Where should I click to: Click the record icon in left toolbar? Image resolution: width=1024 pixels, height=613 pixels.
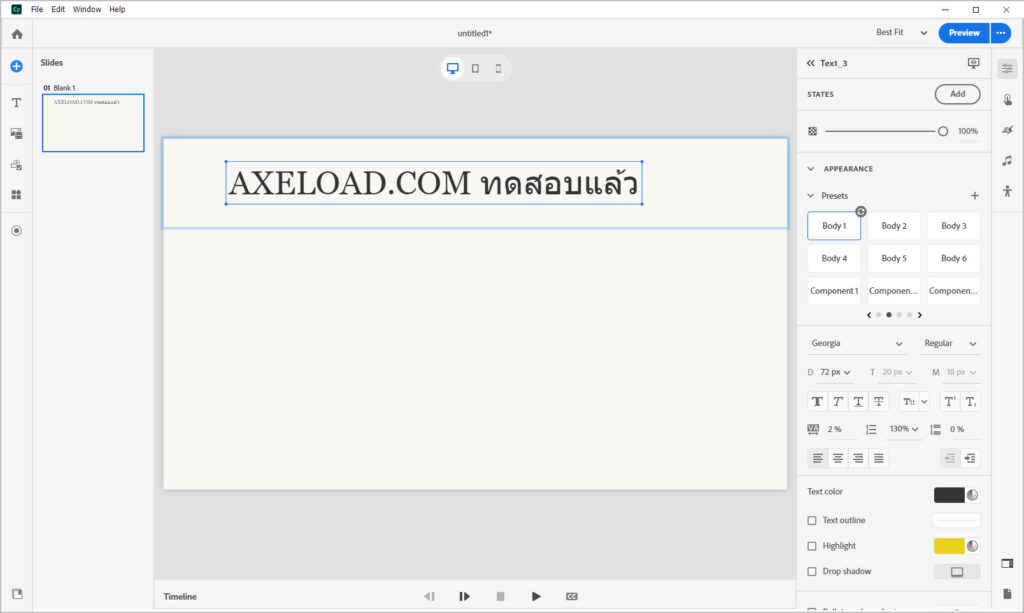[x=16, y=230]
